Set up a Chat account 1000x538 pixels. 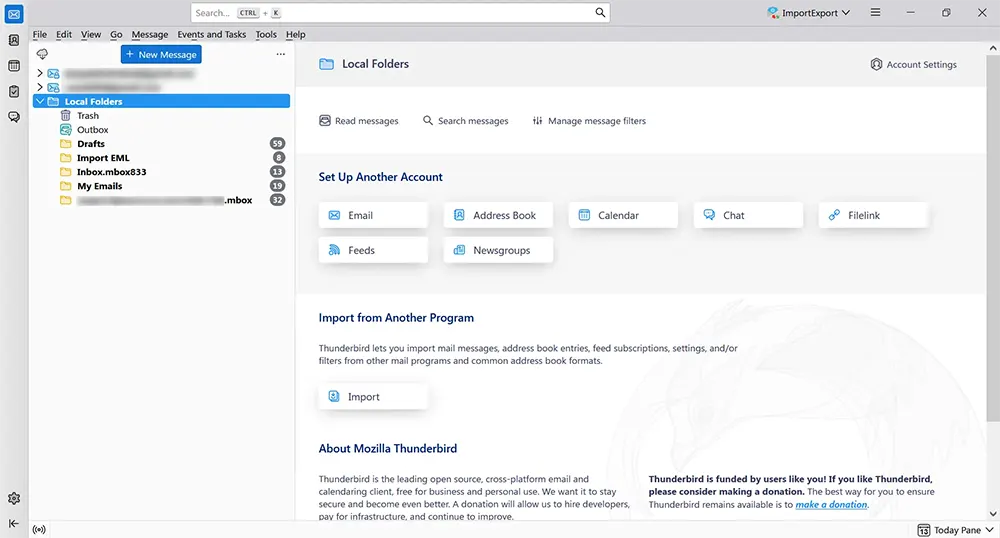[748, 215]
